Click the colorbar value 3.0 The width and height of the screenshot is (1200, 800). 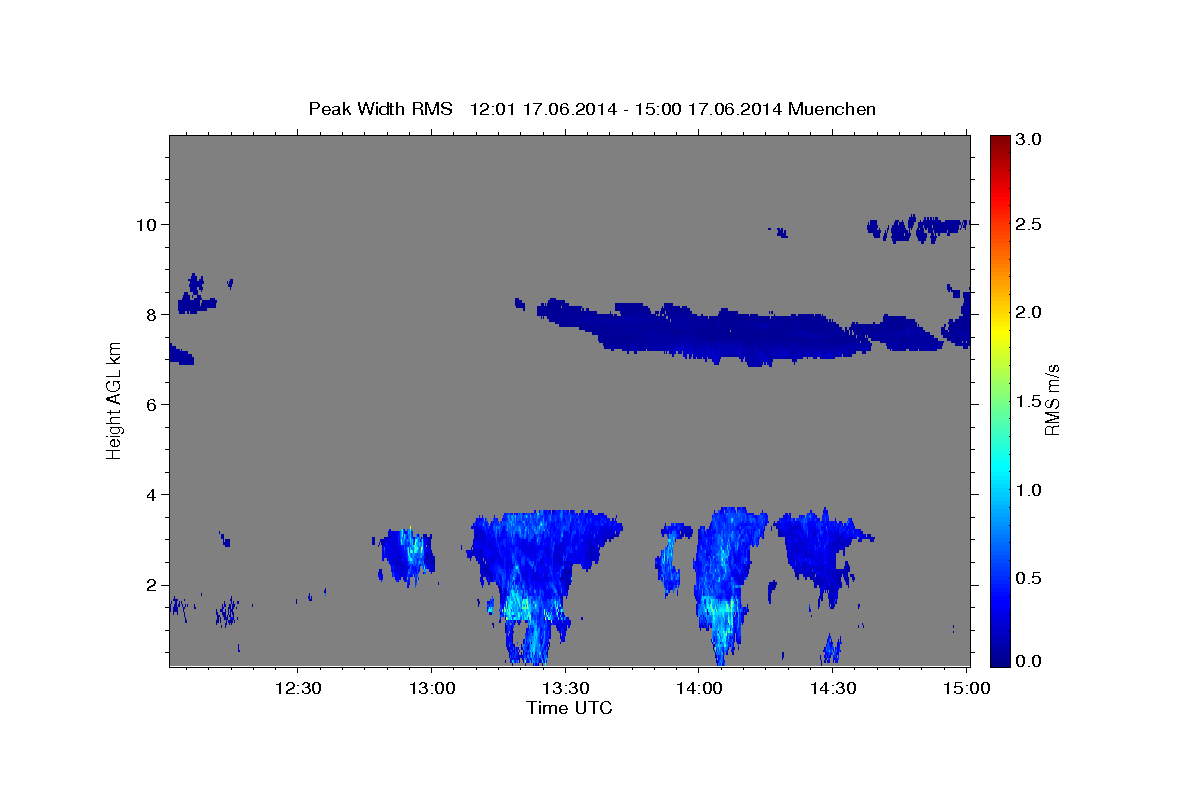[1029, 139]
